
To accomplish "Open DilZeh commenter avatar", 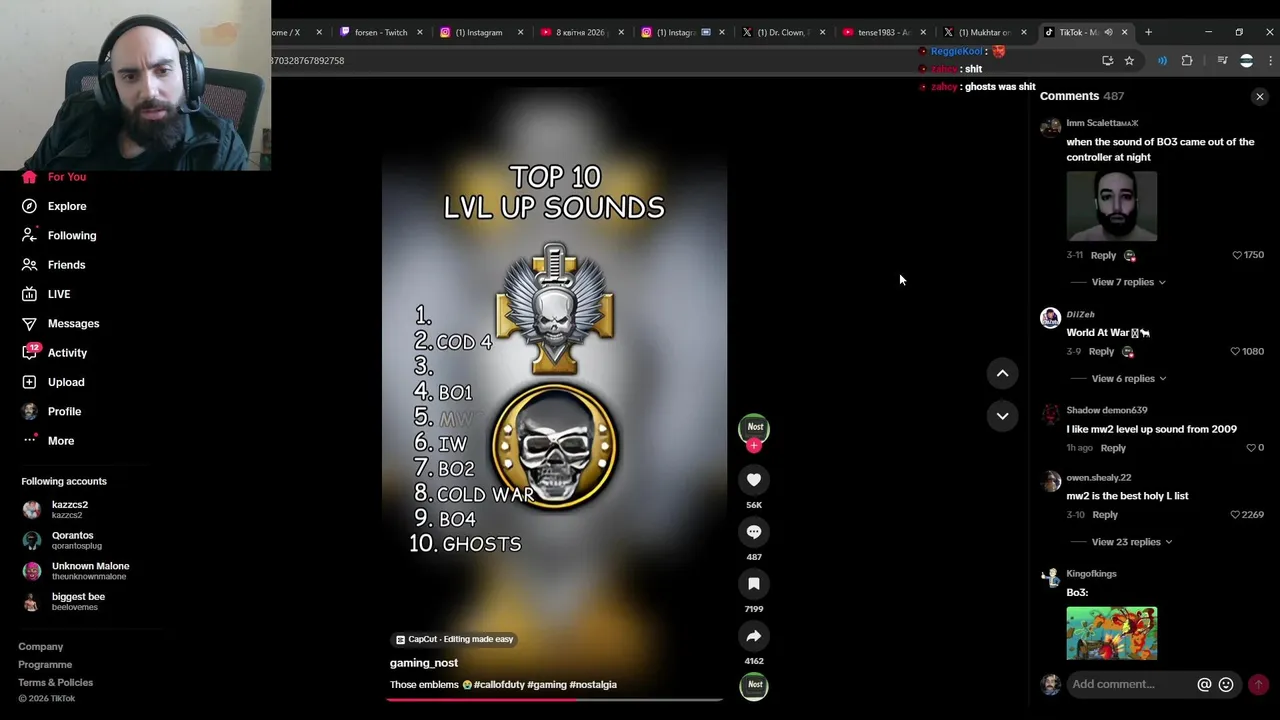I will 1050,318.
